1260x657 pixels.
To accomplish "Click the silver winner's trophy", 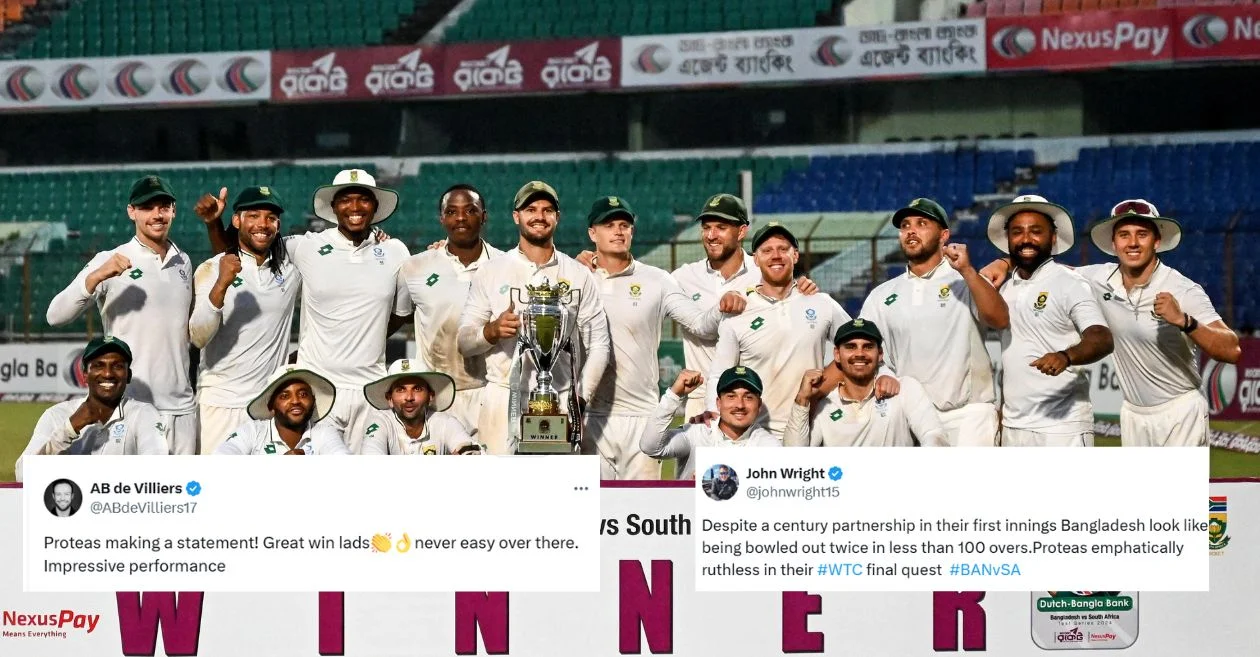I will 546,363.
